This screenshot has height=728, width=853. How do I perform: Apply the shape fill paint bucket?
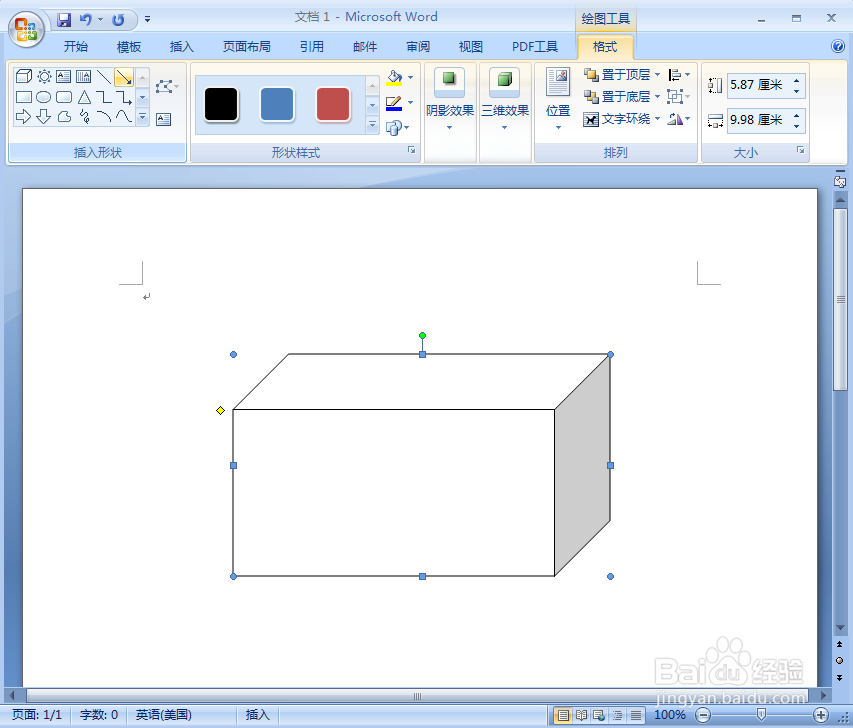click(x=394, y=78)
